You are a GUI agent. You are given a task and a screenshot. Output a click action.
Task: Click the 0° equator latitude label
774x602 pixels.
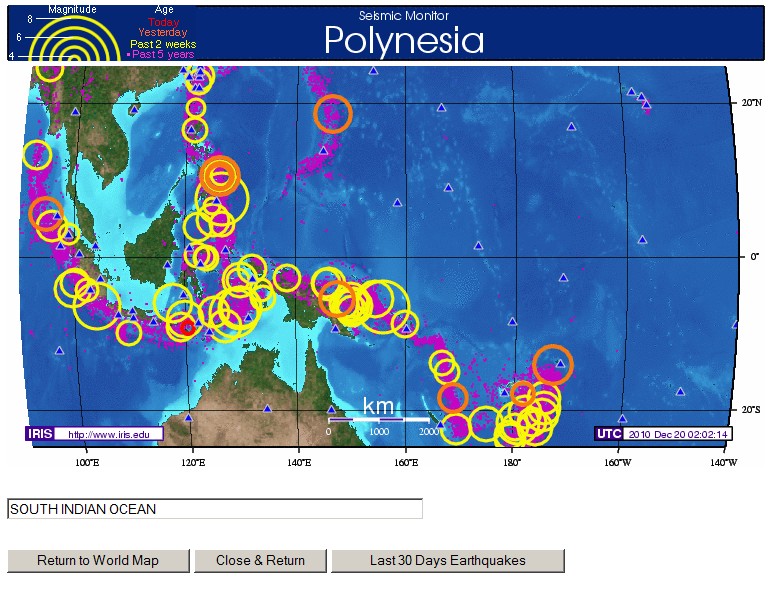(x=754, y=257)
